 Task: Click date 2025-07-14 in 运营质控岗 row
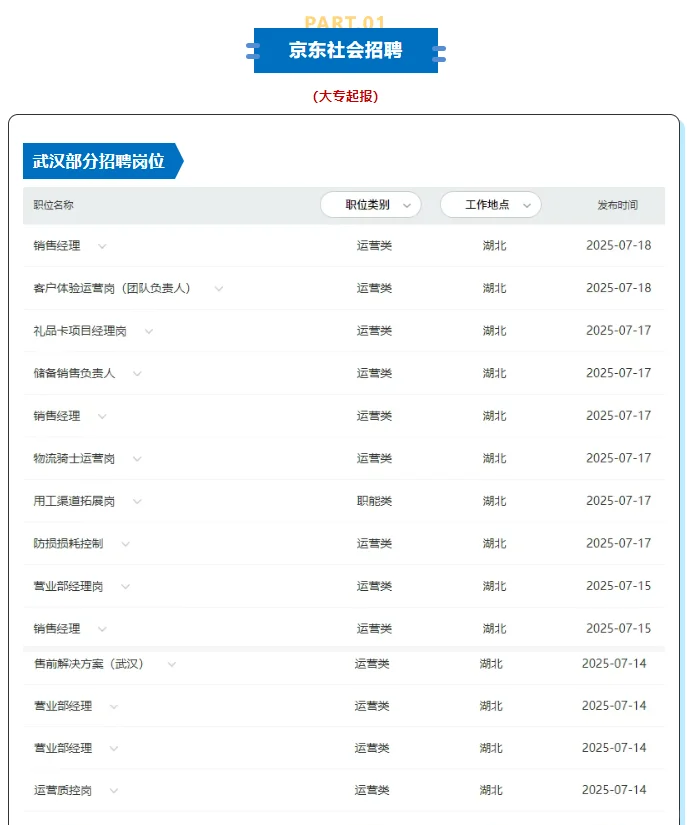[x=614, y=790]
